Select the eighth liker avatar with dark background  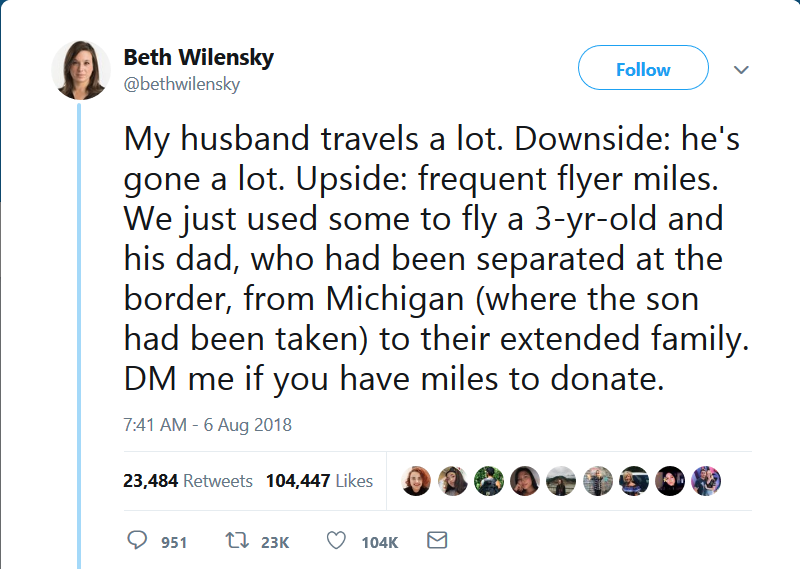(x=670, y=481)
